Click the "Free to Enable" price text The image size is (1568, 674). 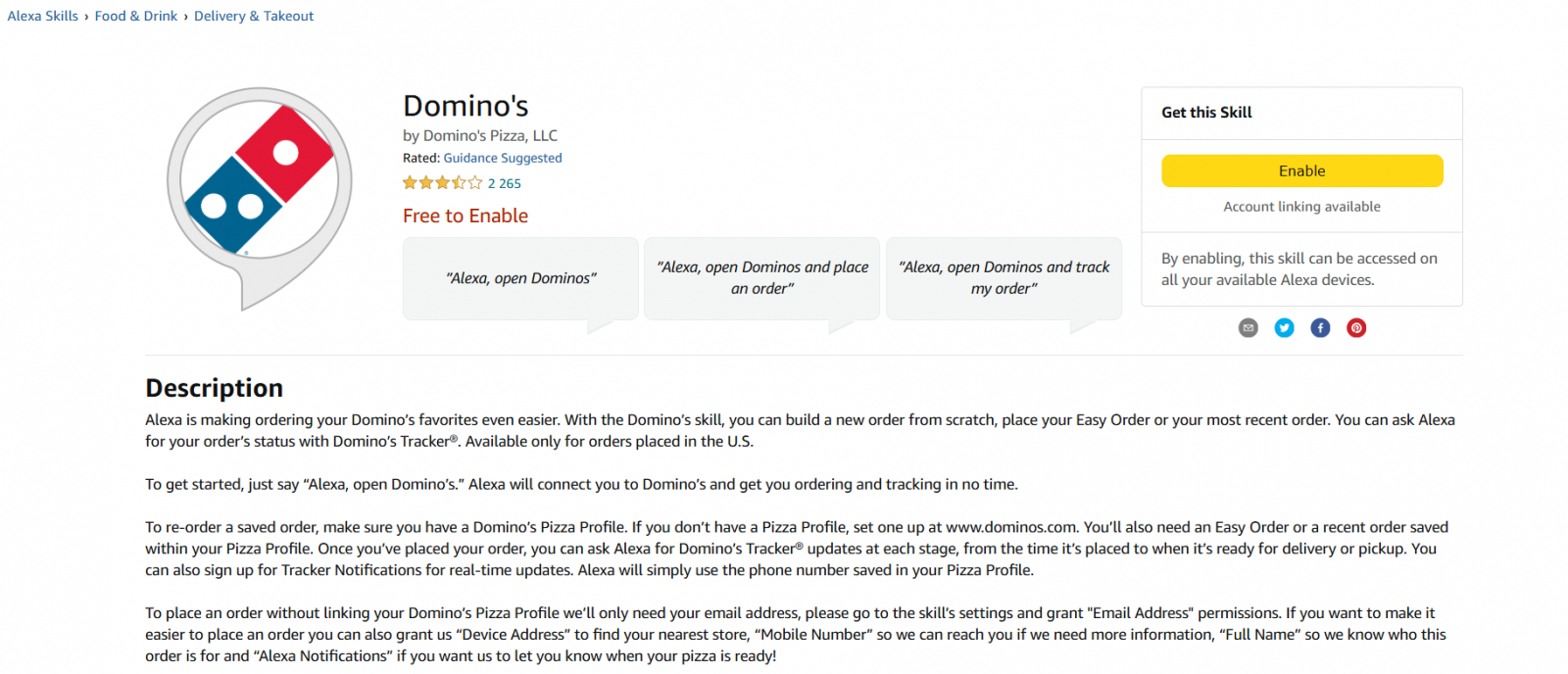465,216
